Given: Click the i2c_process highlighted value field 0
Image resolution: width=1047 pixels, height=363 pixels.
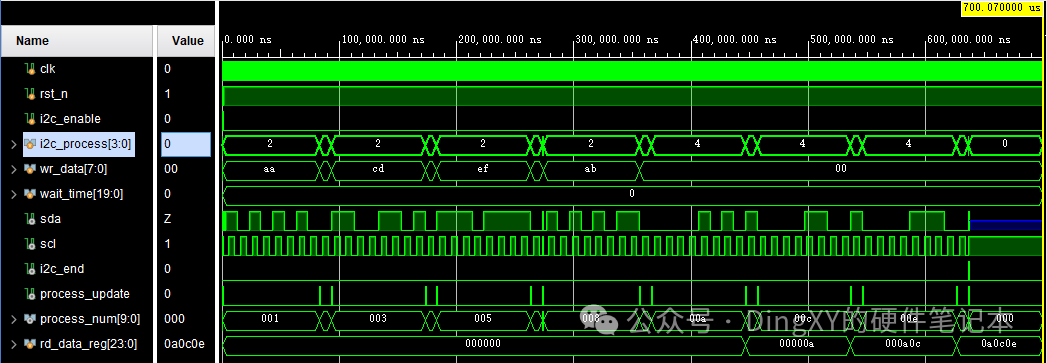Looking at the screenshot, I should click(186, 144).
